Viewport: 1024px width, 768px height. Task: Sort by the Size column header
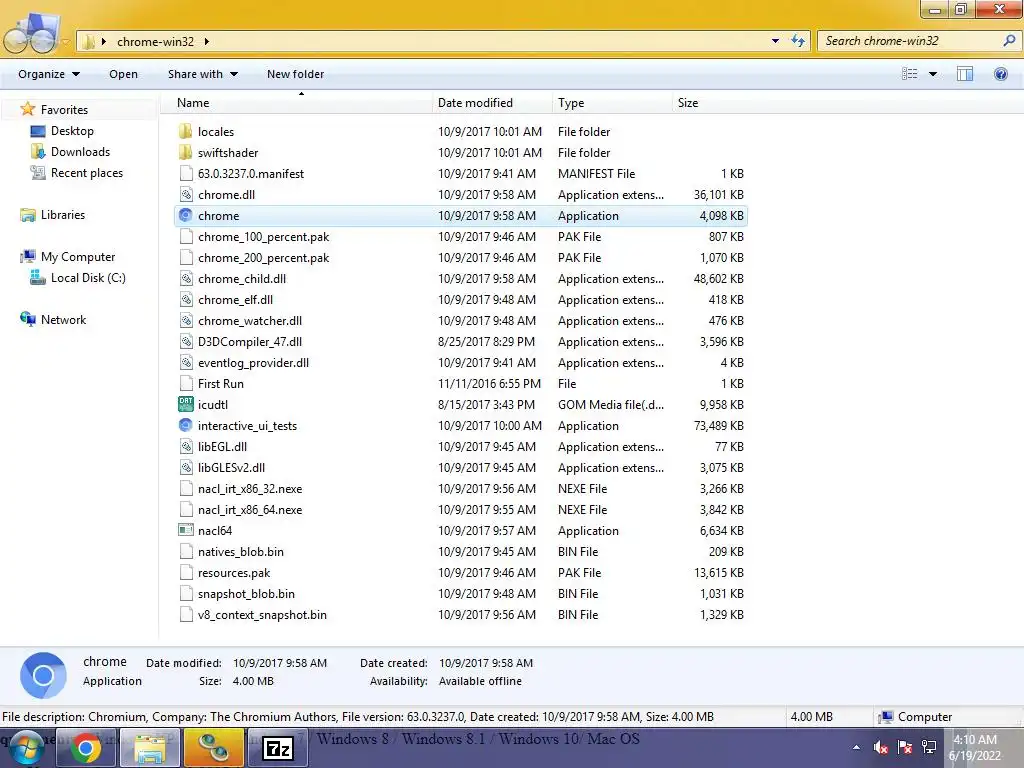[710, 103]
